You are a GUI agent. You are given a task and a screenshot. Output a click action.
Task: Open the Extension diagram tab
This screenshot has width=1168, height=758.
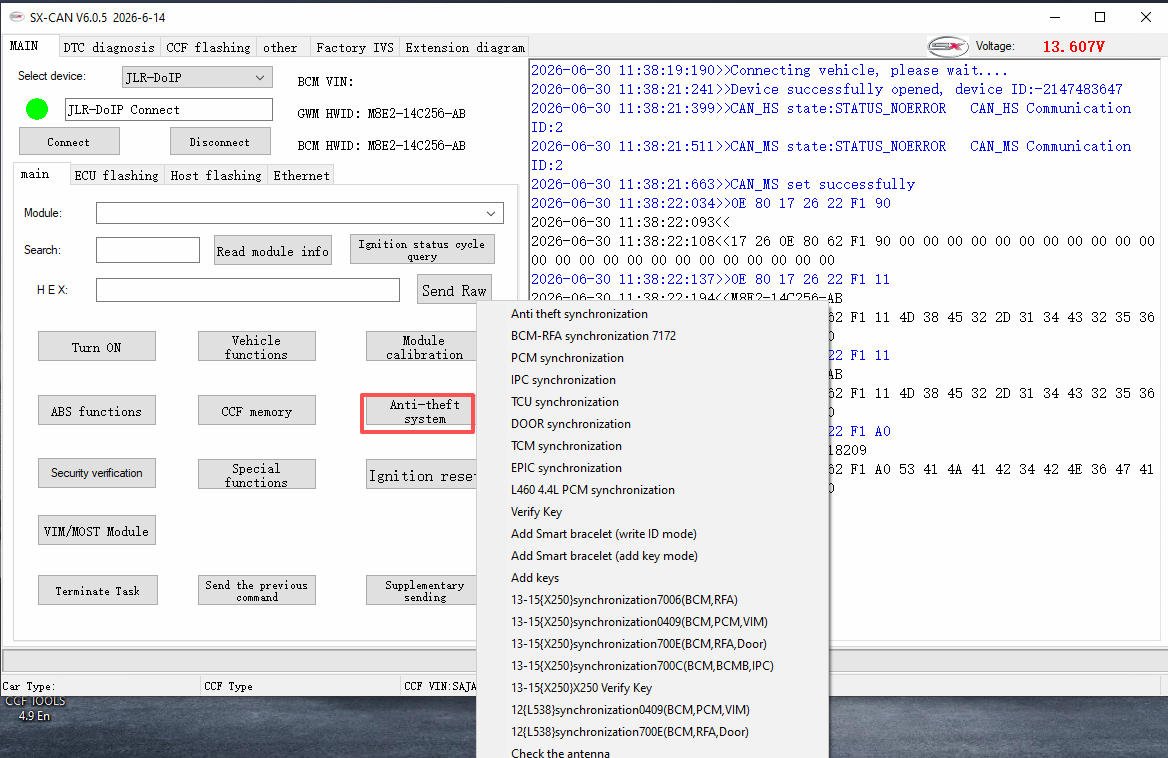click(465, 48)
